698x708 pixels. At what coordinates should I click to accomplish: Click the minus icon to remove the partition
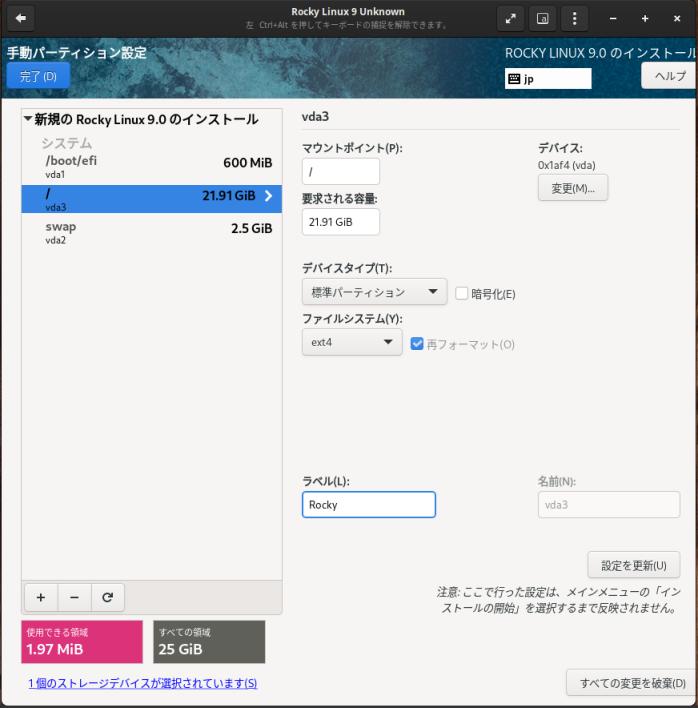pos(74,597)
